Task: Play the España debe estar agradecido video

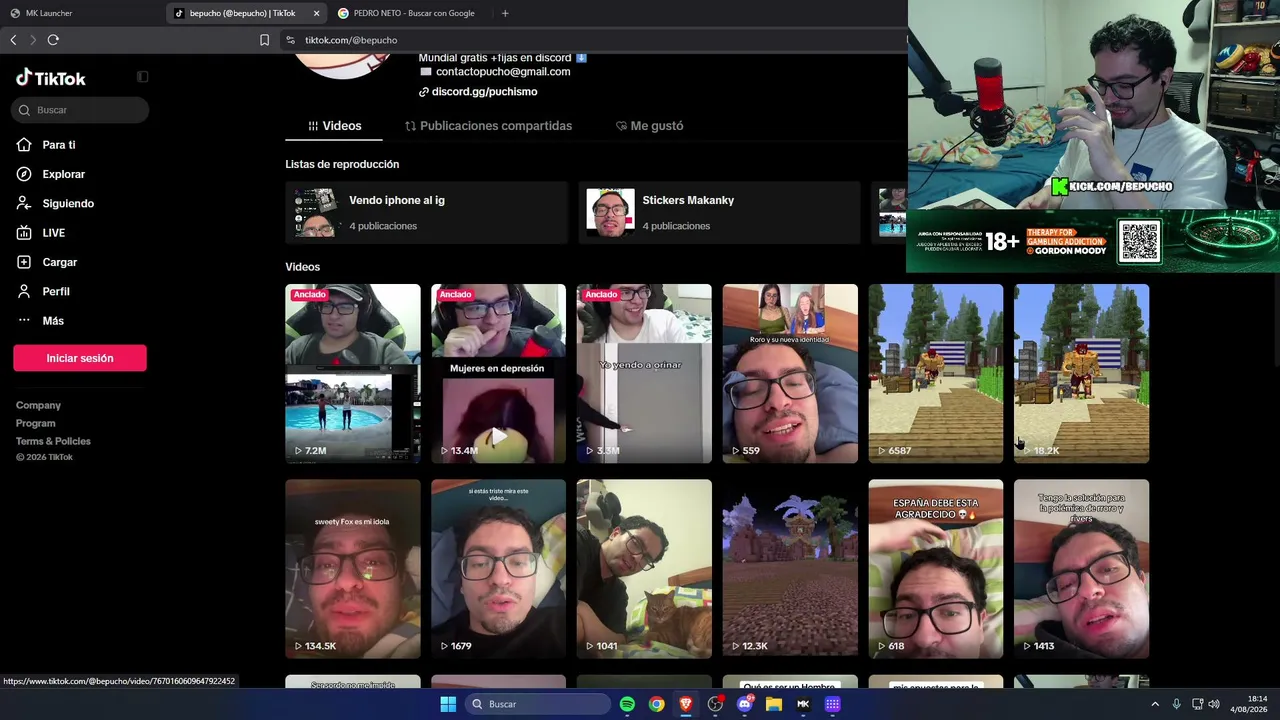Action: 936,569
